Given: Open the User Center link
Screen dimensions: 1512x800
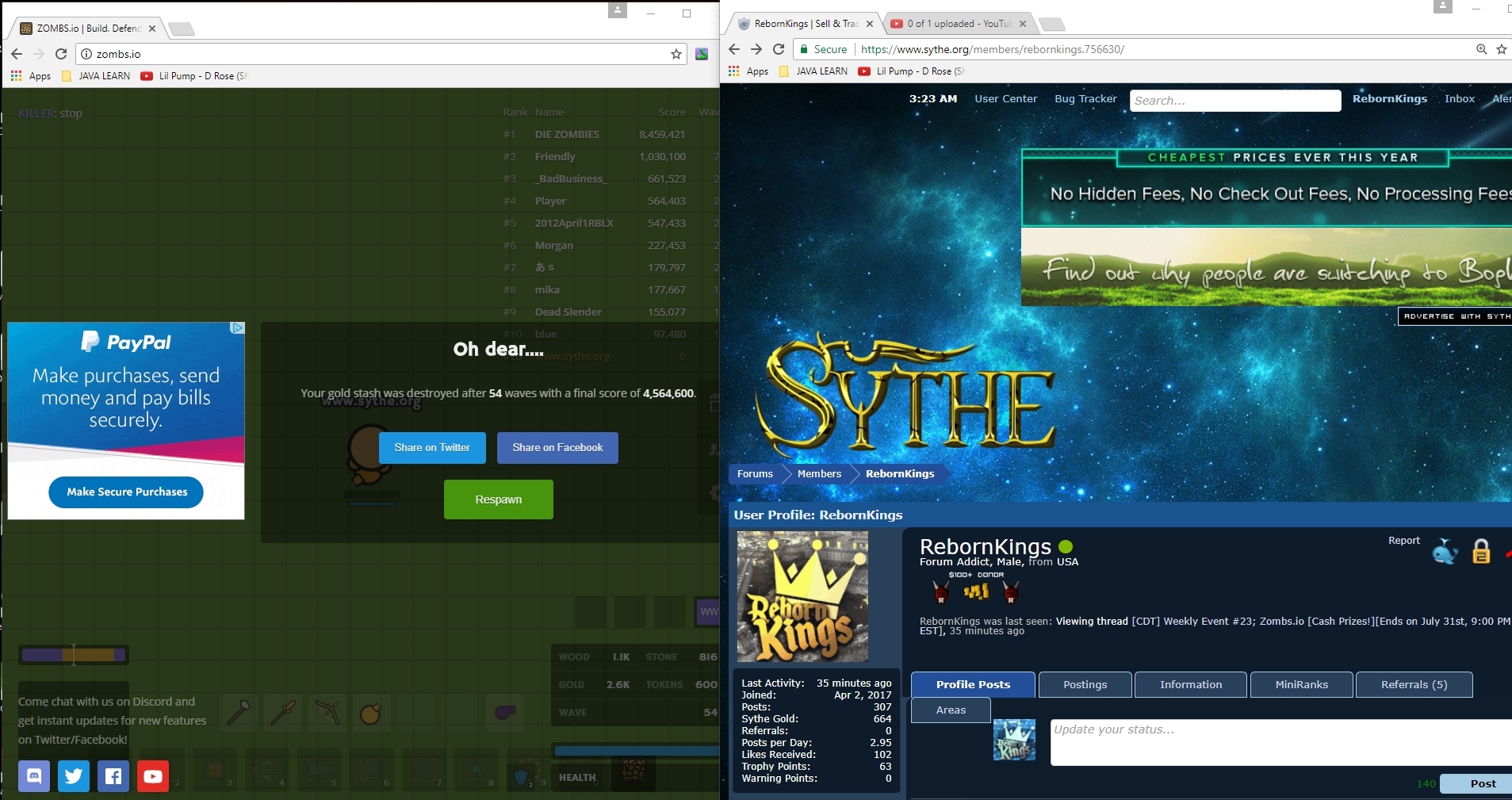Looking at the screenshot, I should point(1005,99).
